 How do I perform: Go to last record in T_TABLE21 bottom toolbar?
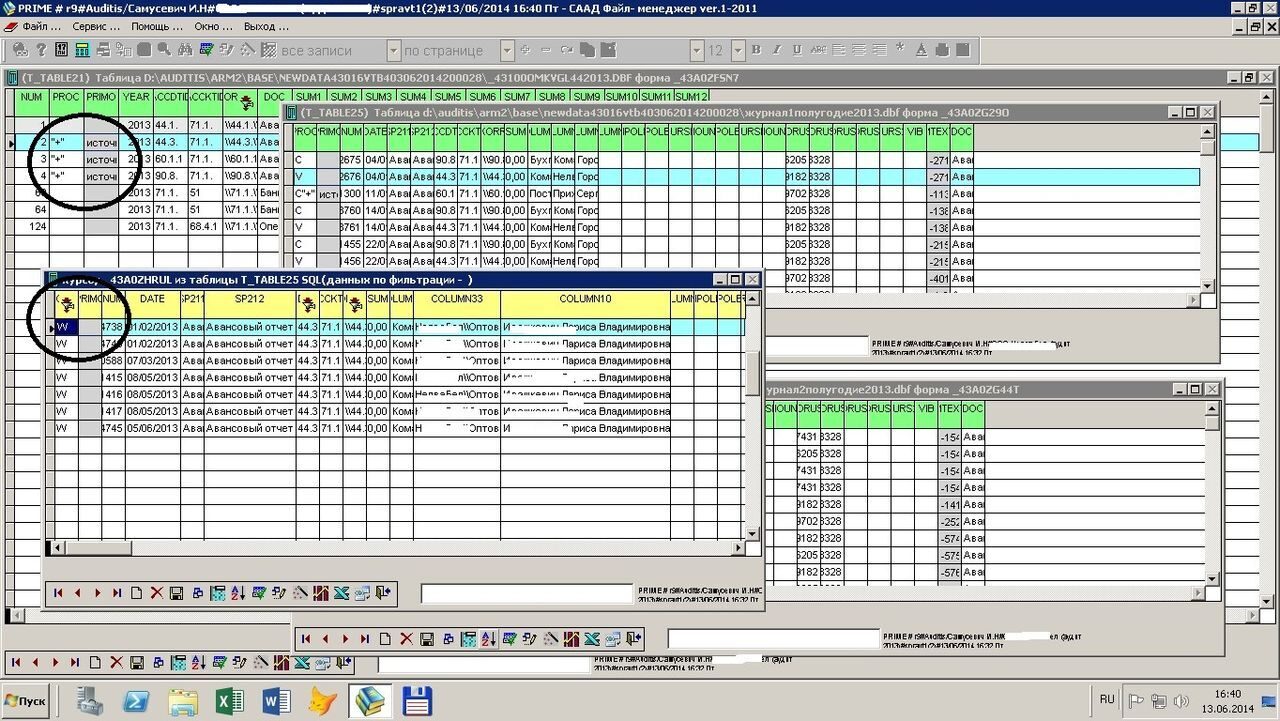pyautogui.click(x=75, y=662)
